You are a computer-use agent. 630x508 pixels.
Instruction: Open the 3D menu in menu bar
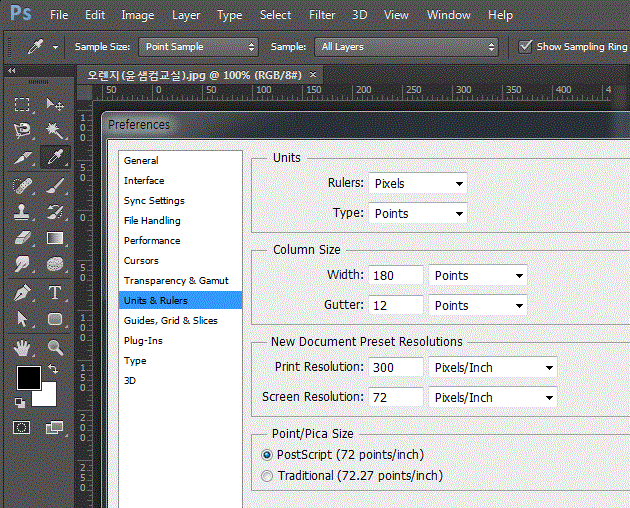click(360, 15)
